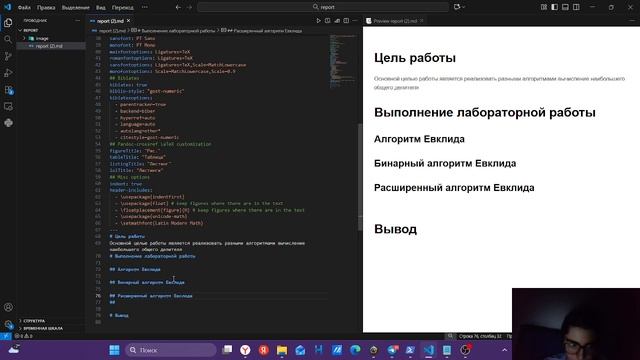Open the Extensions view in the activity bar
This screenshot has width=640, height=360.
point(8,90)
